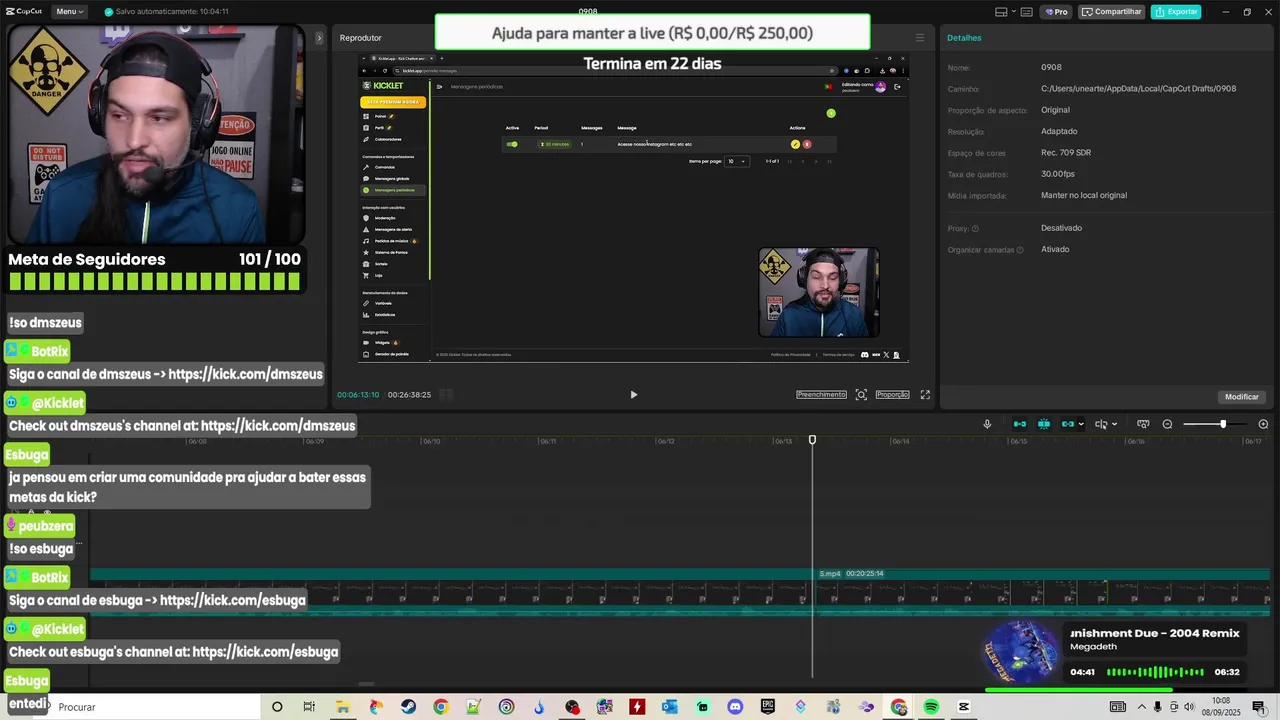
Task: Open Spotify from taskbar
Action: (x=931, y=707)
